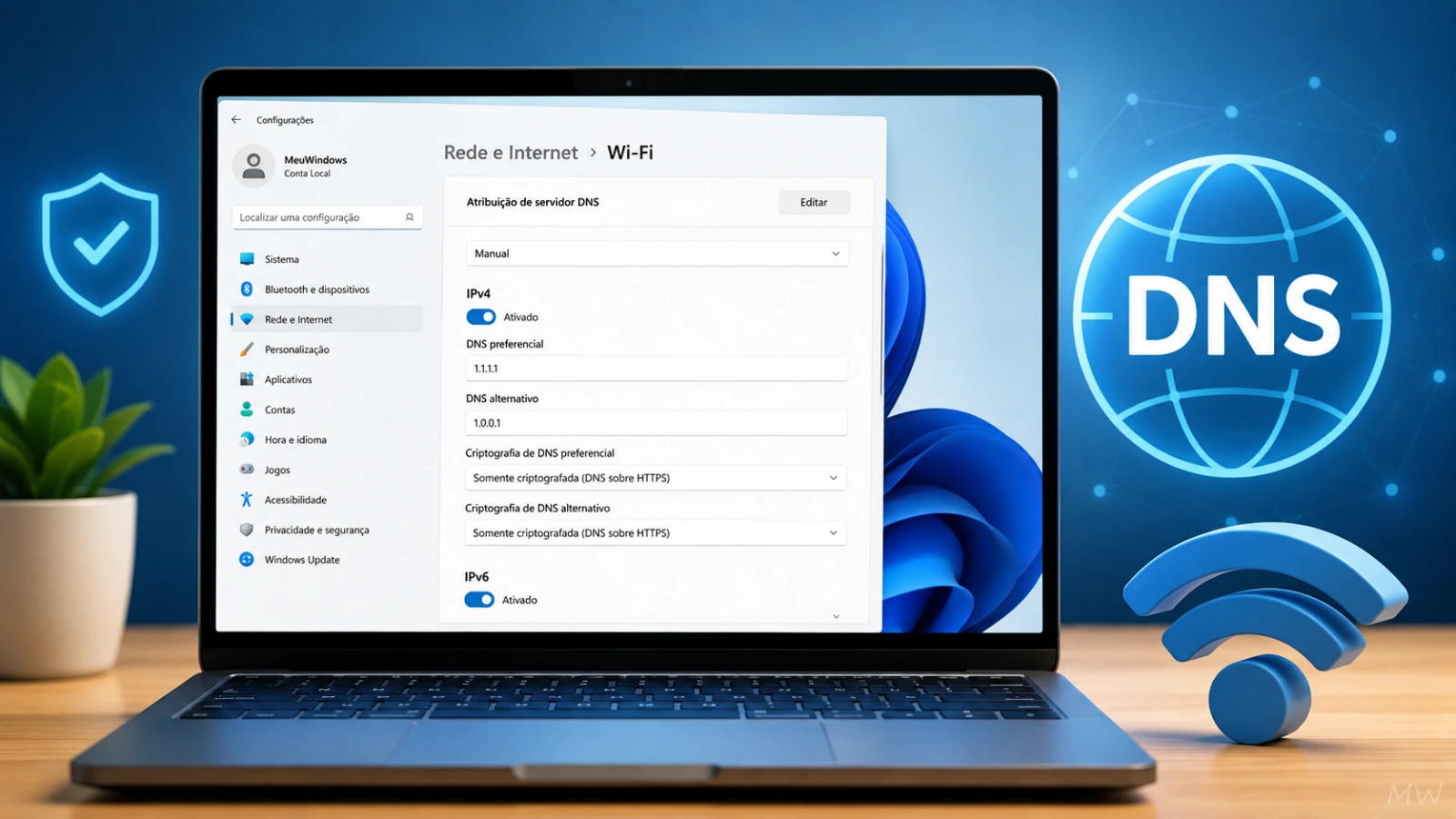Screen dimensions: 1456x819
Task: Click the Atribuição de servidor DNS label
Action: tap(532, 202)
